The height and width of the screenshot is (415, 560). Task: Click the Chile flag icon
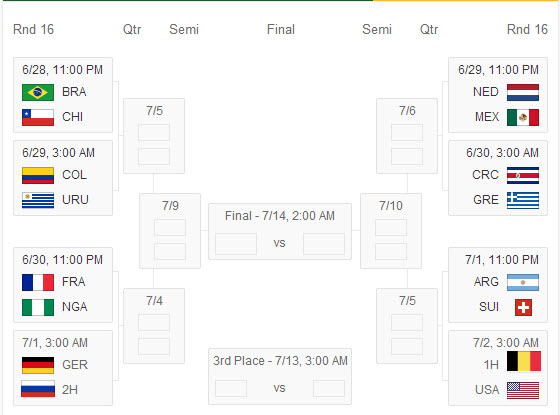(38, 118)
